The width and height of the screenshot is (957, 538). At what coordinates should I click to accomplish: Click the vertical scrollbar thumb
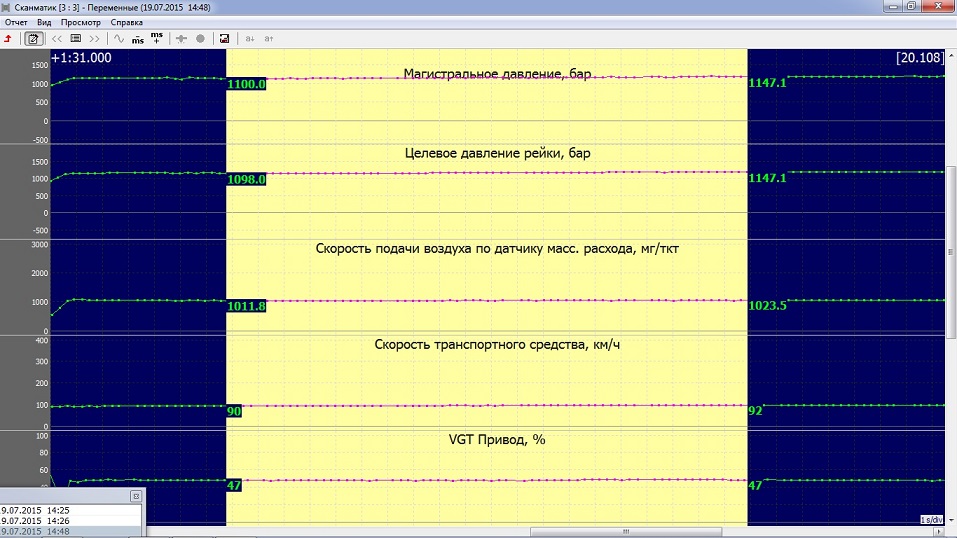click(951, 252)
